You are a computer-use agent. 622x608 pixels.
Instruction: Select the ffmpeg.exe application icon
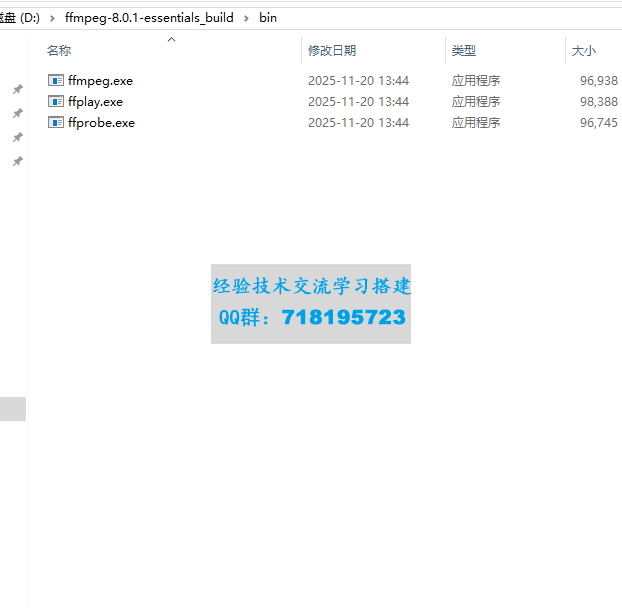[x=56, y=81]
